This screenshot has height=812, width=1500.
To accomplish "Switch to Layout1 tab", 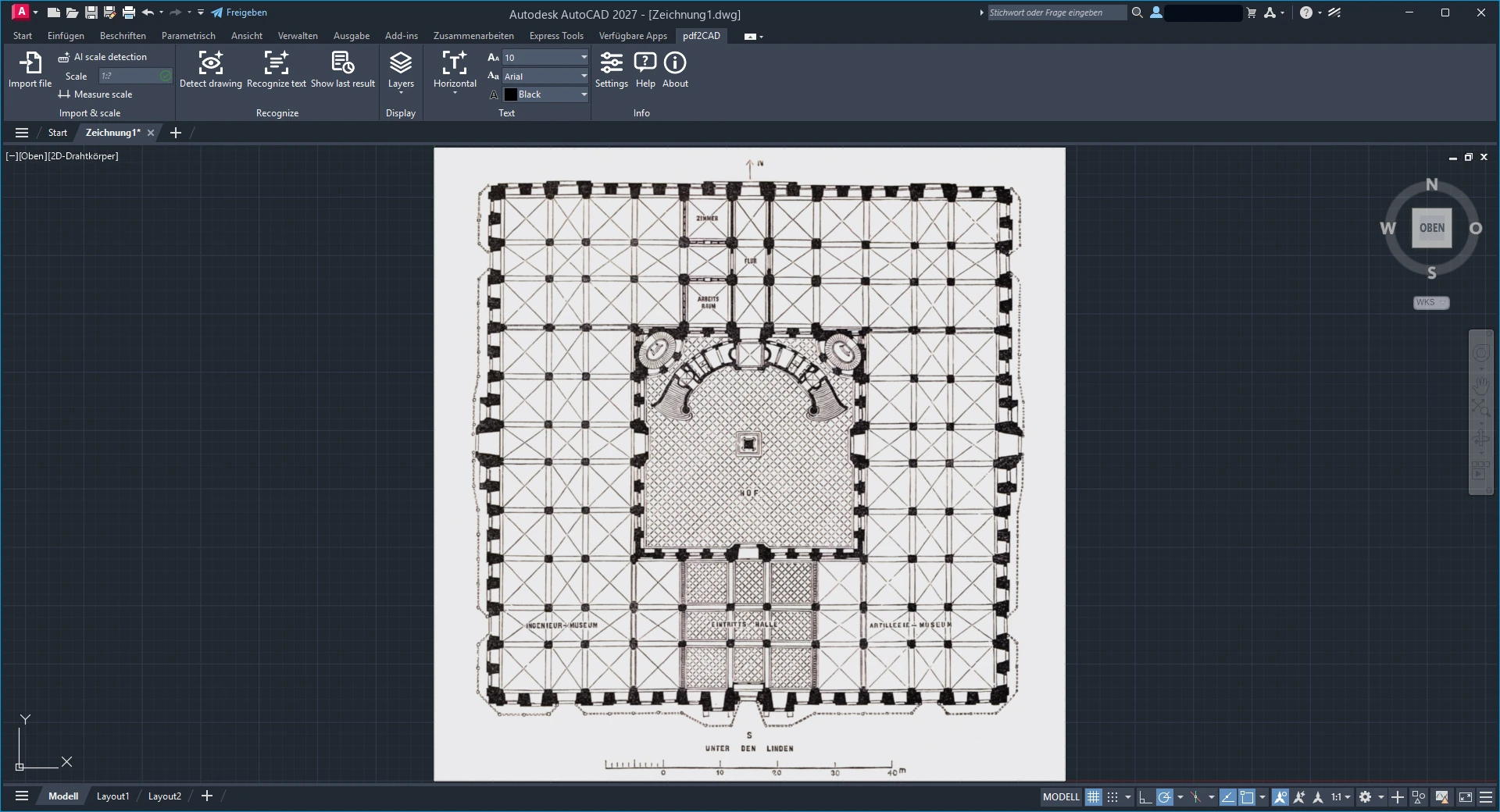I will click(112, 796).
